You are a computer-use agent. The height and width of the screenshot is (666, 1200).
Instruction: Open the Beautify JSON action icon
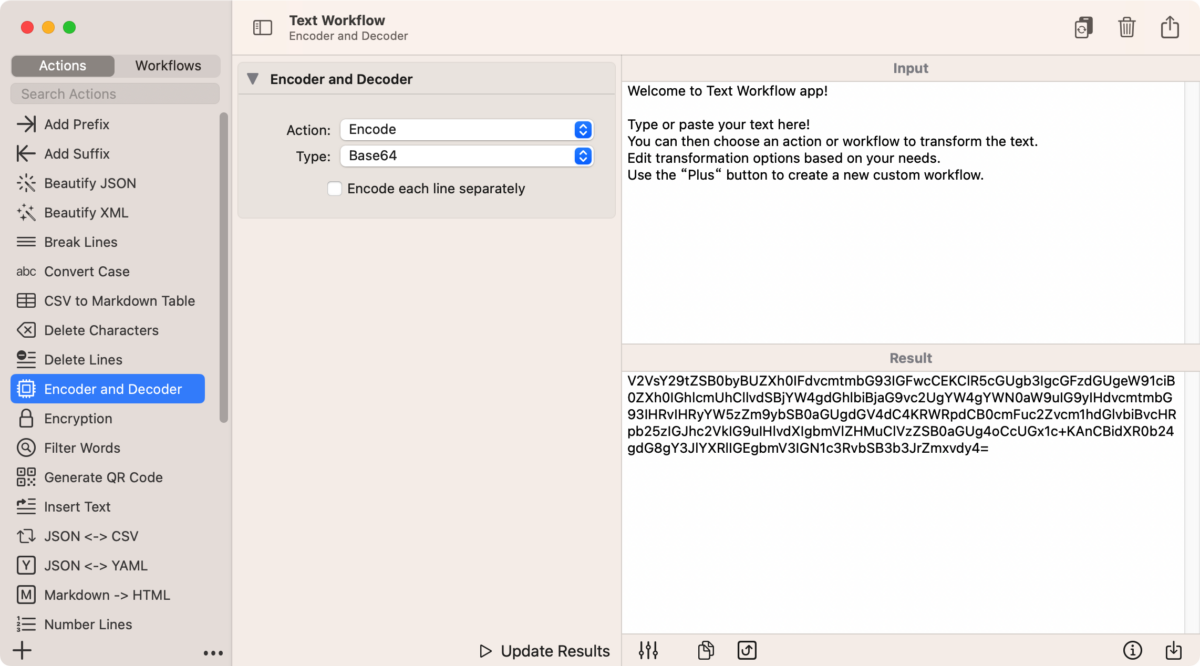coord(26,183)
